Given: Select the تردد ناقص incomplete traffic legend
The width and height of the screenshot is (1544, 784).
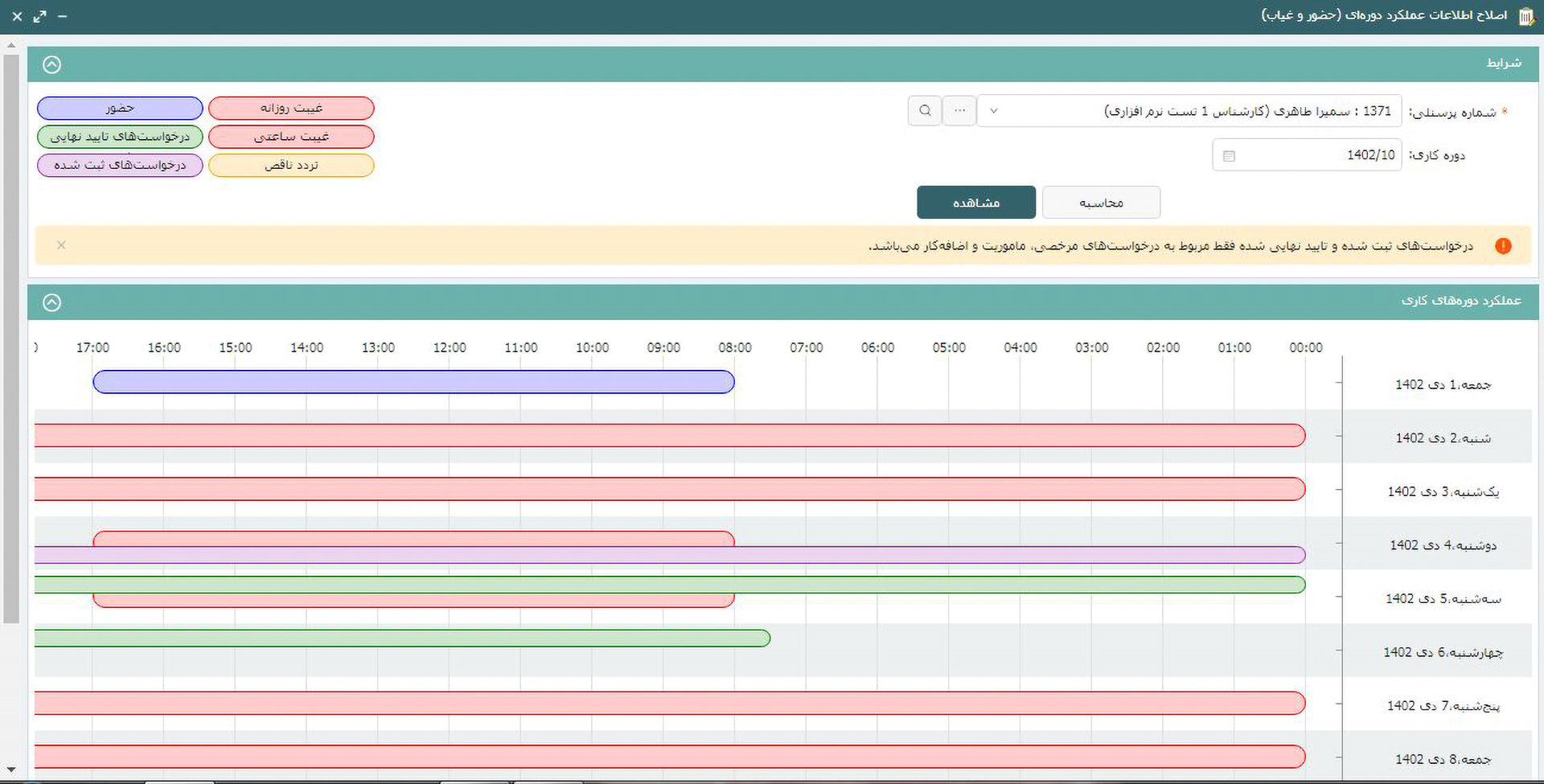Looking at the screenshot, I should click(291, 166).
